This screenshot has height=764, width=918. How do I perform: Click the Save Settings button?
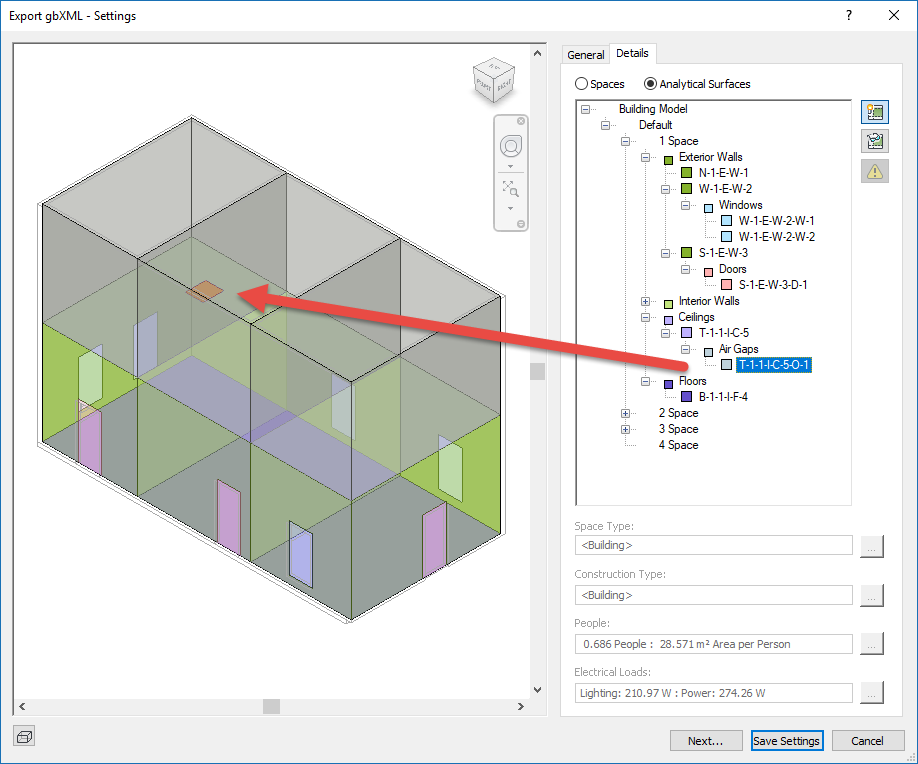pyautogui.click(x=787, y=740)
